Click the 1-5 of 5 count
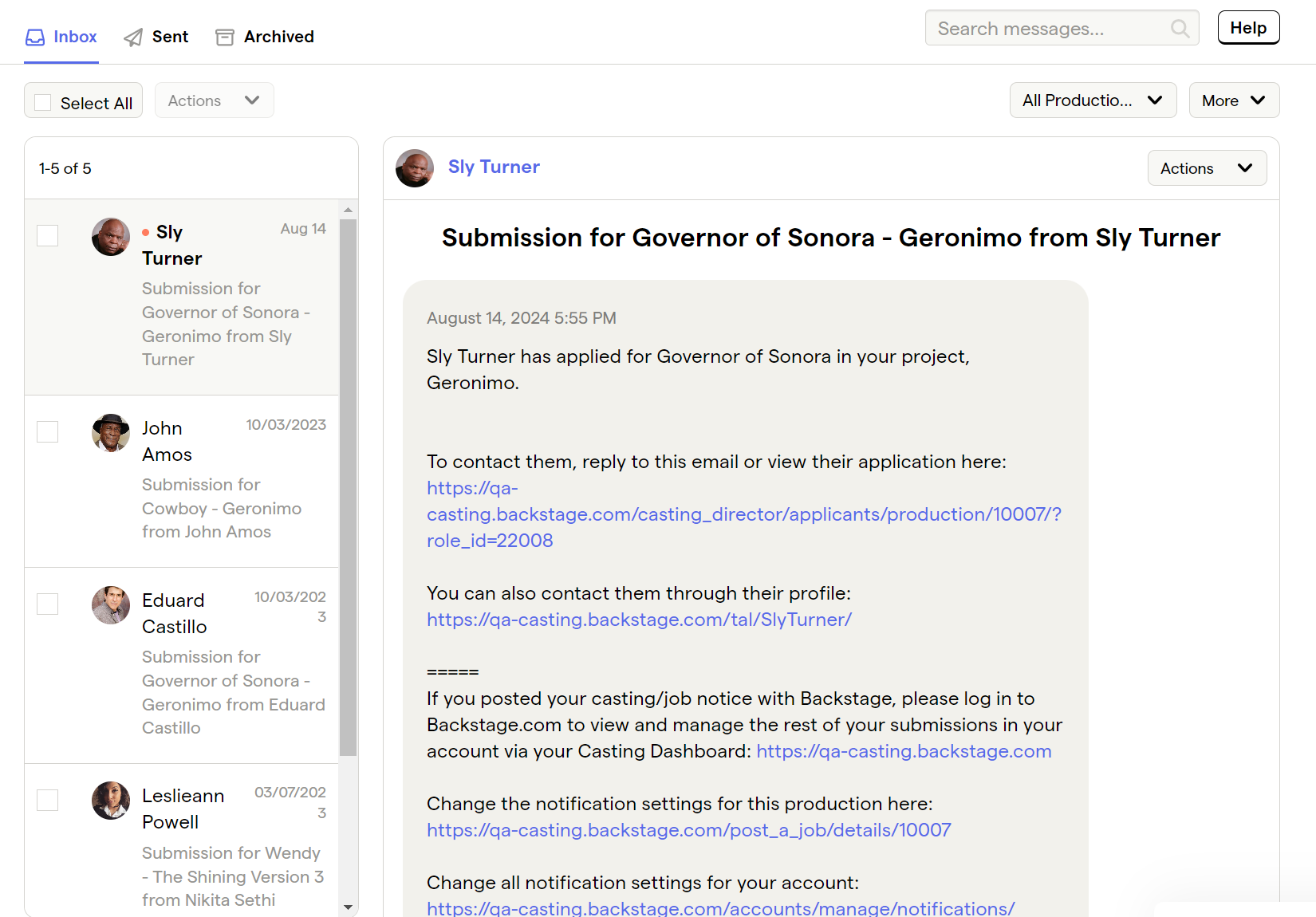This screenshot has width=1316, height=917. (65, 168)
